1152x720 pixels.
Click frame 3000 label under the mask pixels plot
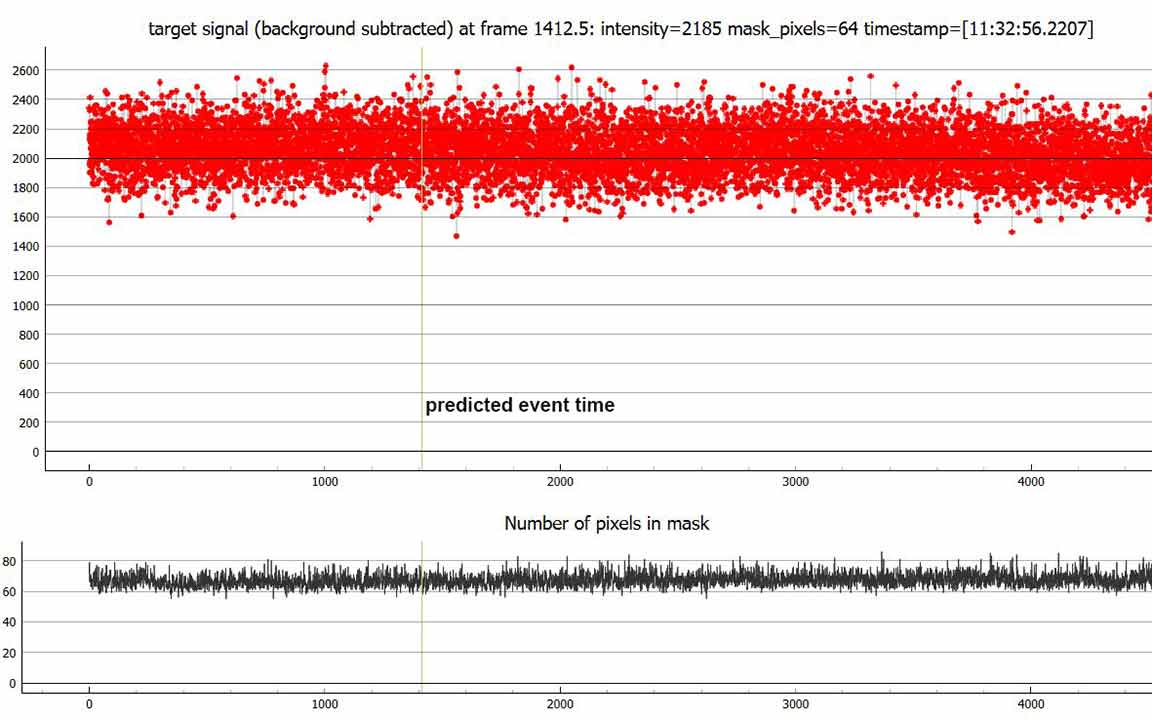(795, 704)
